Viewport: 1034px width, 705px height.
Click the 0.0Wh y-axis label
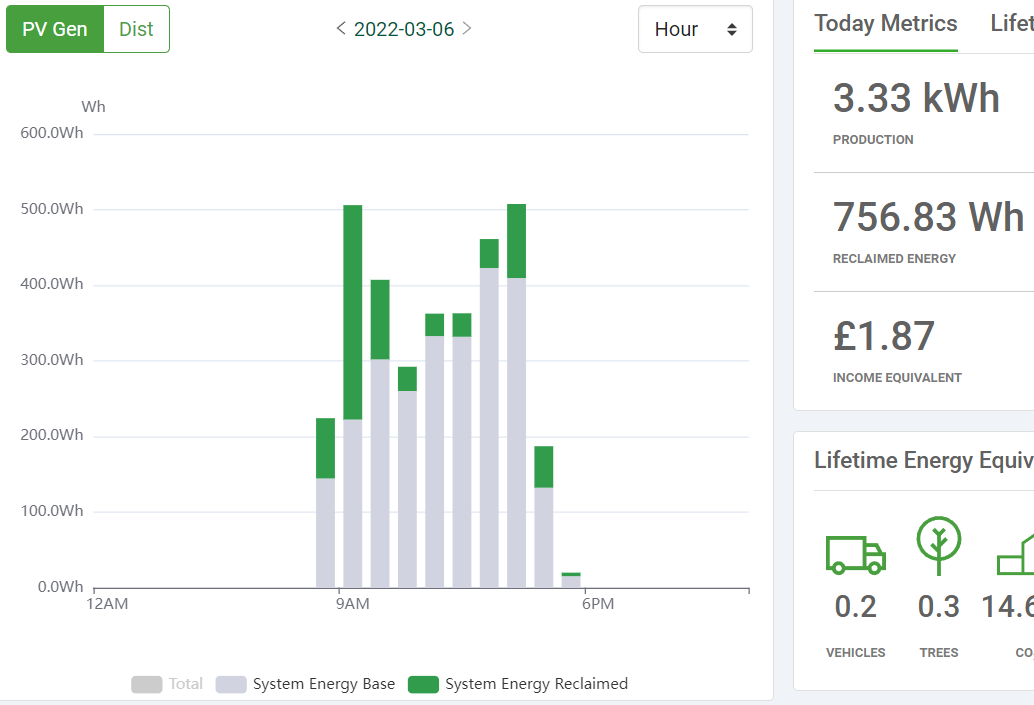(x=61, y=586)
